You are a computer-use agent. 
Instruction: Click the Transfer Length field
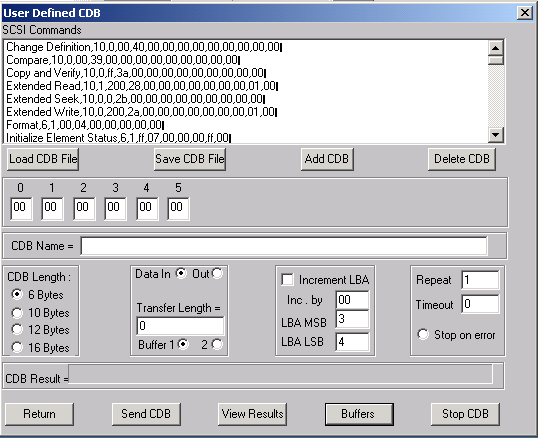pos(180,325)
